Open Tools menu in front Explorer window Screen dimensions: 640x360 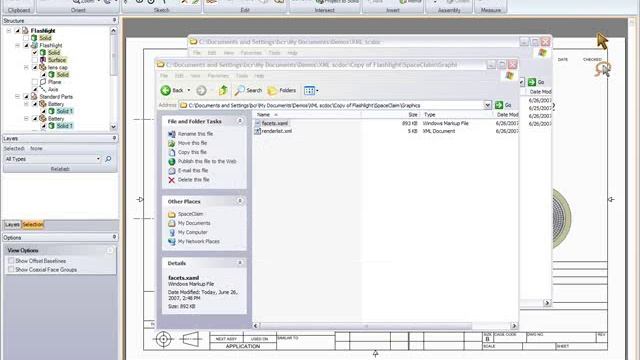[242, 76]
